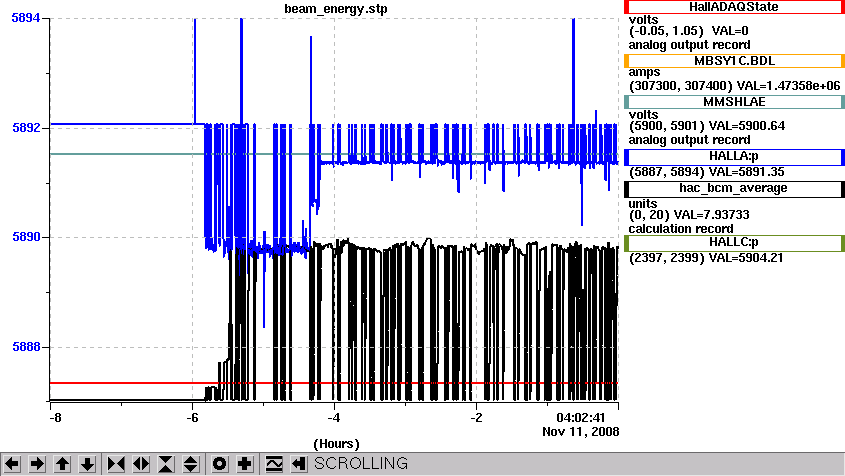
Task: Shift the graph up with the up arrow
Action: click(62, 464)
